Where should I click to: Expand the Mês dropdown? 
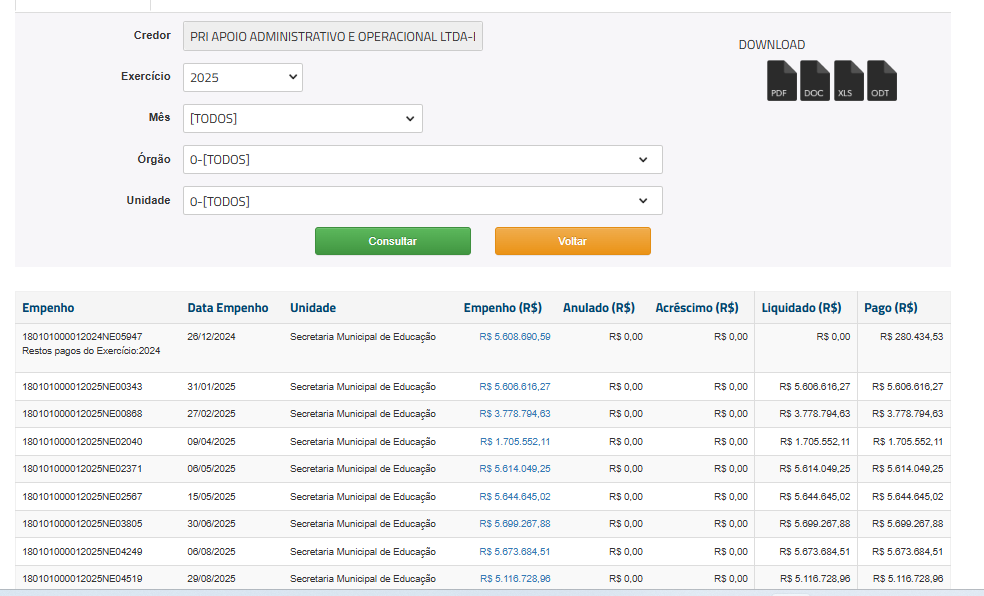pos(302,118)
